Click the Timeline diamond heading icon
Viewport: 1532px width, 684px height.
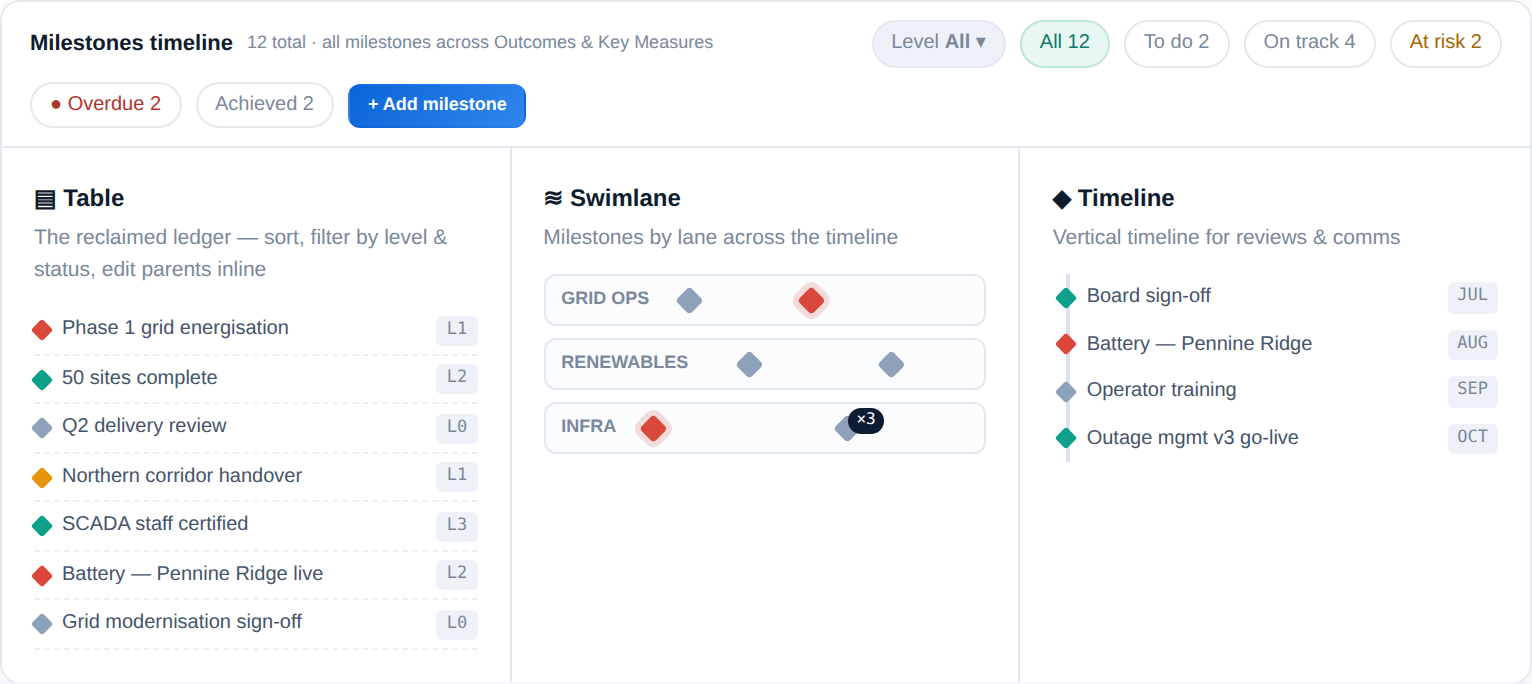point(1062,199)
